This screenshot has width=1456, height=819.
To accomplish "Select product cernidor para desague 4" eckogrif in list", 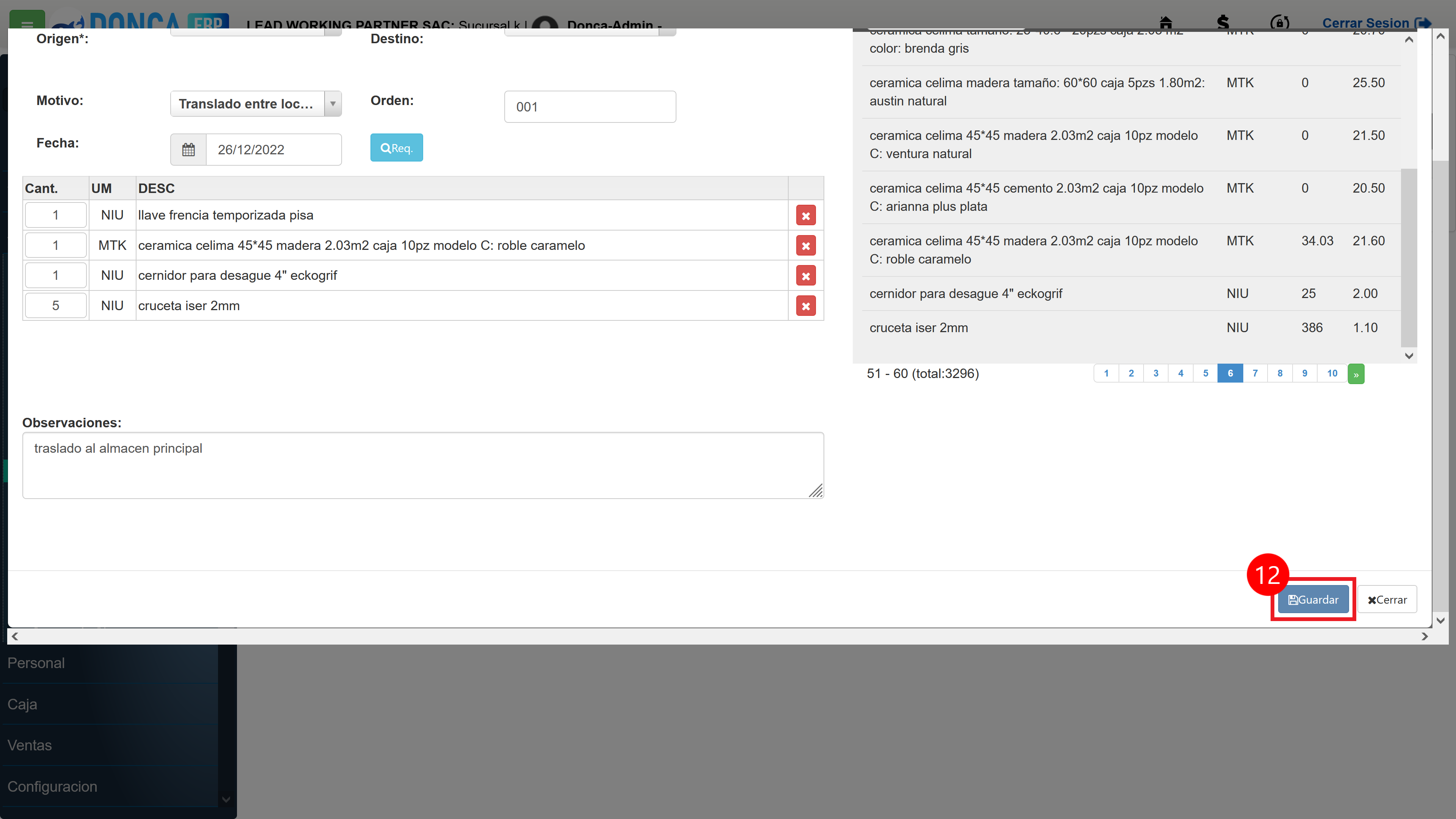I will (x=1131, y=293).
